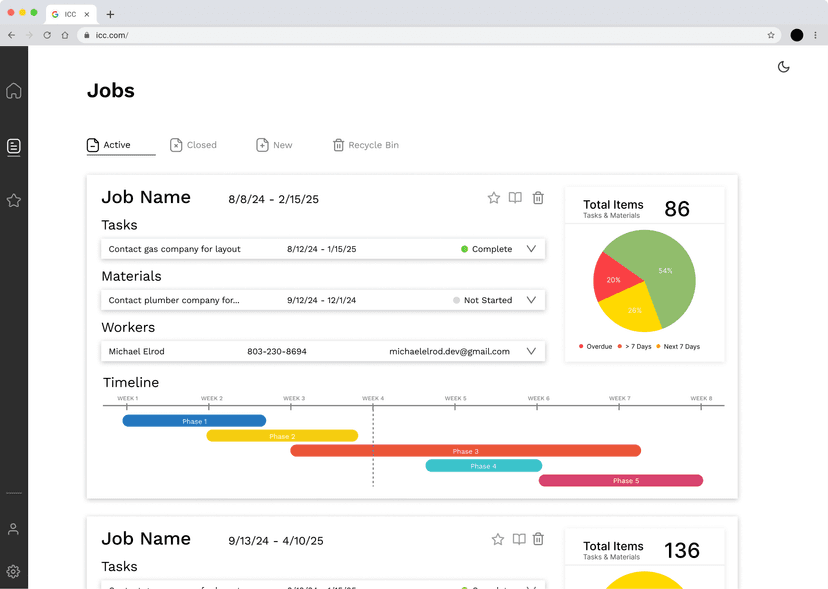828x589 pixels.
Task: Open a new browser tab
Action: pyautogui.click(x=110, y=14)
